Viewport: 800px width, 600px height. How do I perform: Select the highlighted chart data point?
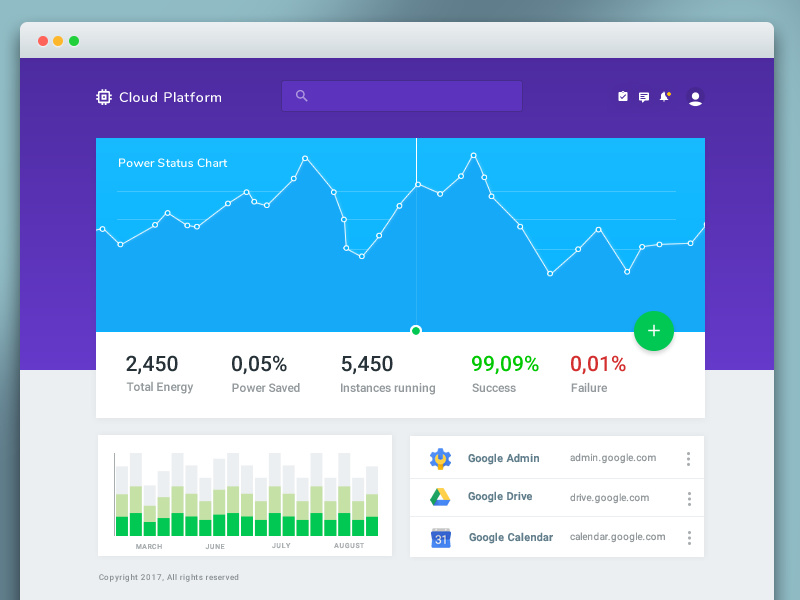416,330
